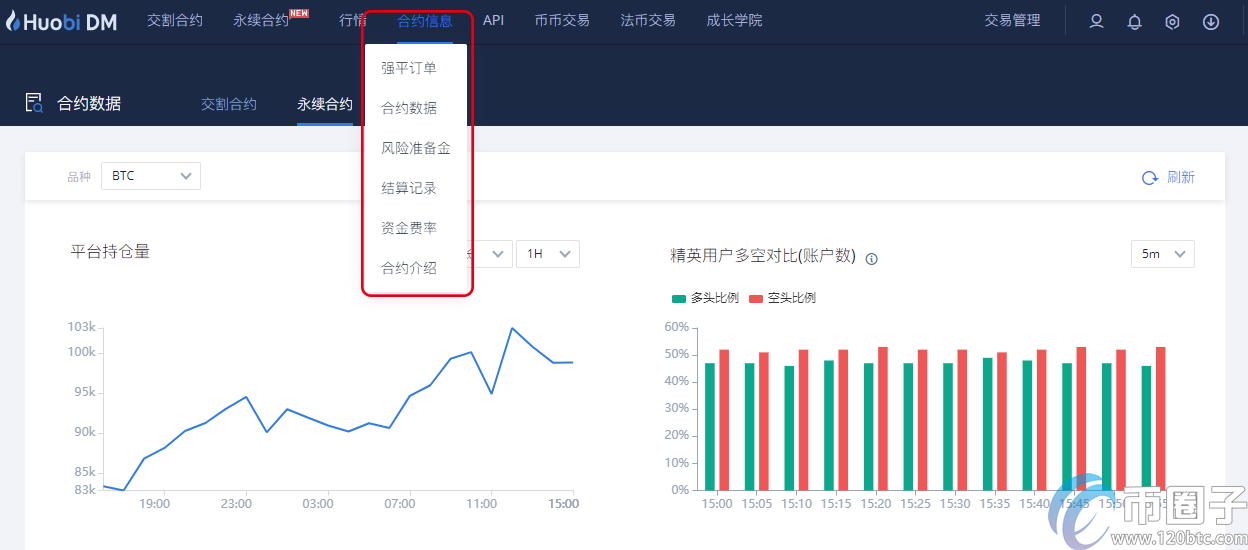Click the Huobi DM logo
The height and width of the screenshot is (550, 1248).
click(61, 21)
